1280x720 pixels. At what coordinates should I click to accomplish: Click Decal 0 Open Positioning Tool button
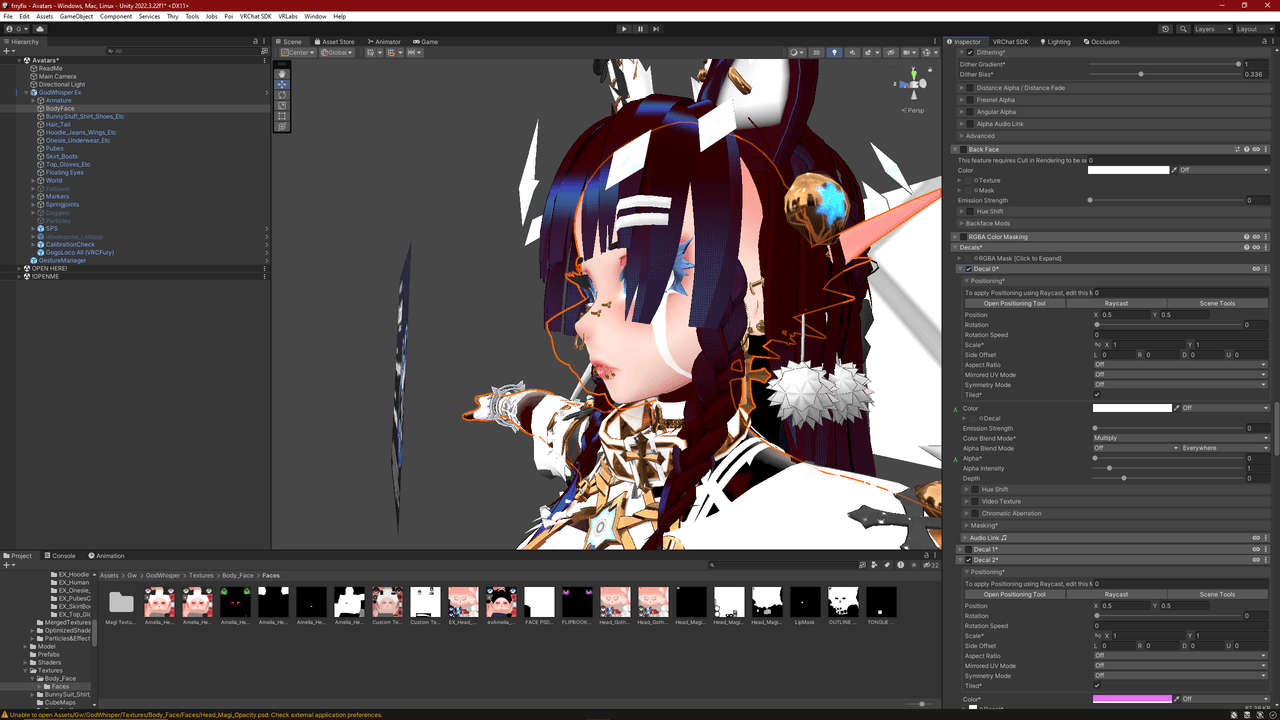(x=1014, y=303)
